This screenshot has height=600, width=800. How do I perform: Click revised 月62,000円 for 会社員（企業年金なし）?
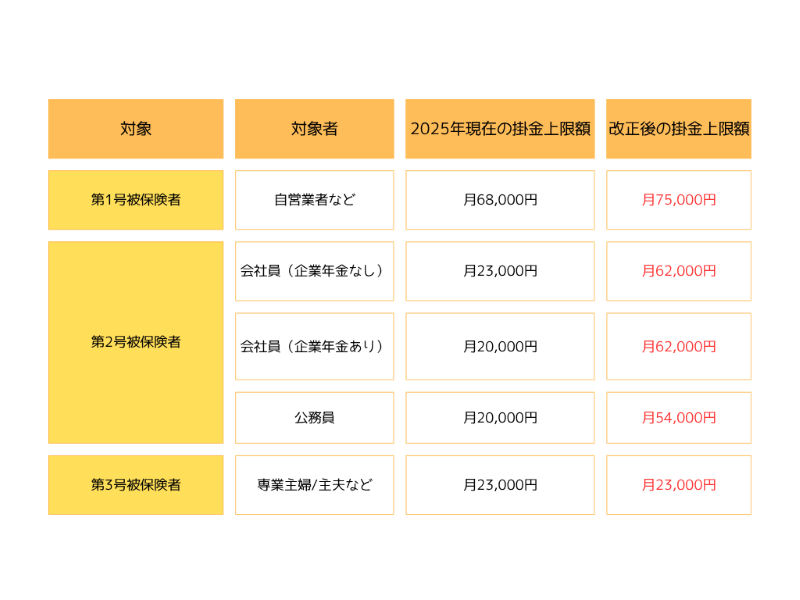(679, 271)
